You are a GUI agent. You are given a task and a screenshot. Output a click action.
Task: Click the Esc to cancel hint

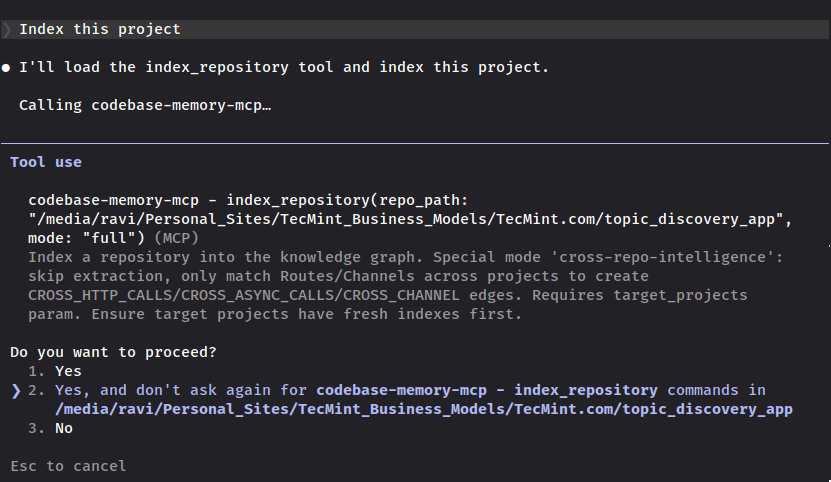coord(68,466)
